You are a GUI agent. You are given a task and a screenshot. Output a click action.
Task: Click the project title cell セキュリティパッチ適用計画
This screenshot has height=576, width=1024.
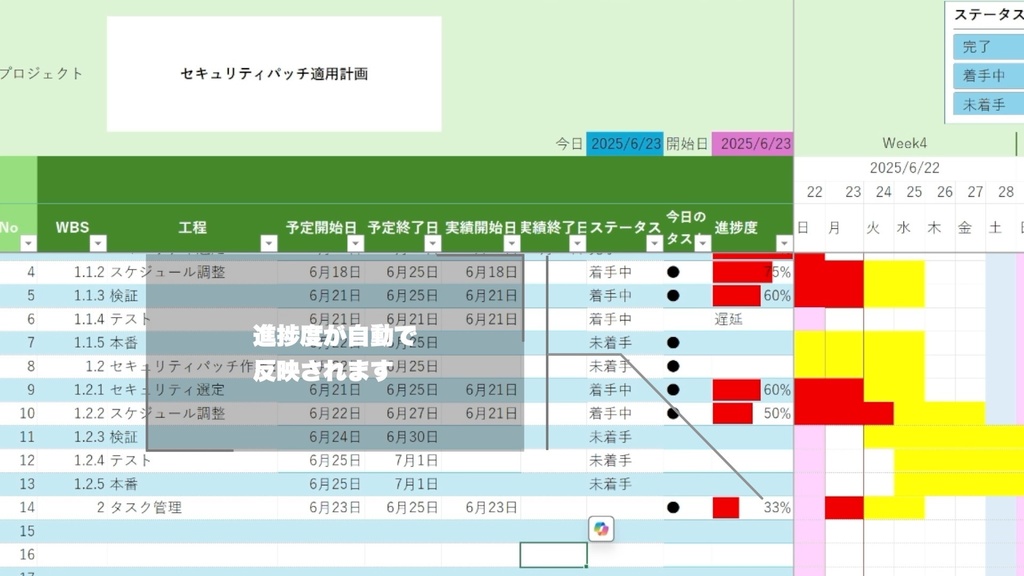pyautogui.click(x=273, y=73)
